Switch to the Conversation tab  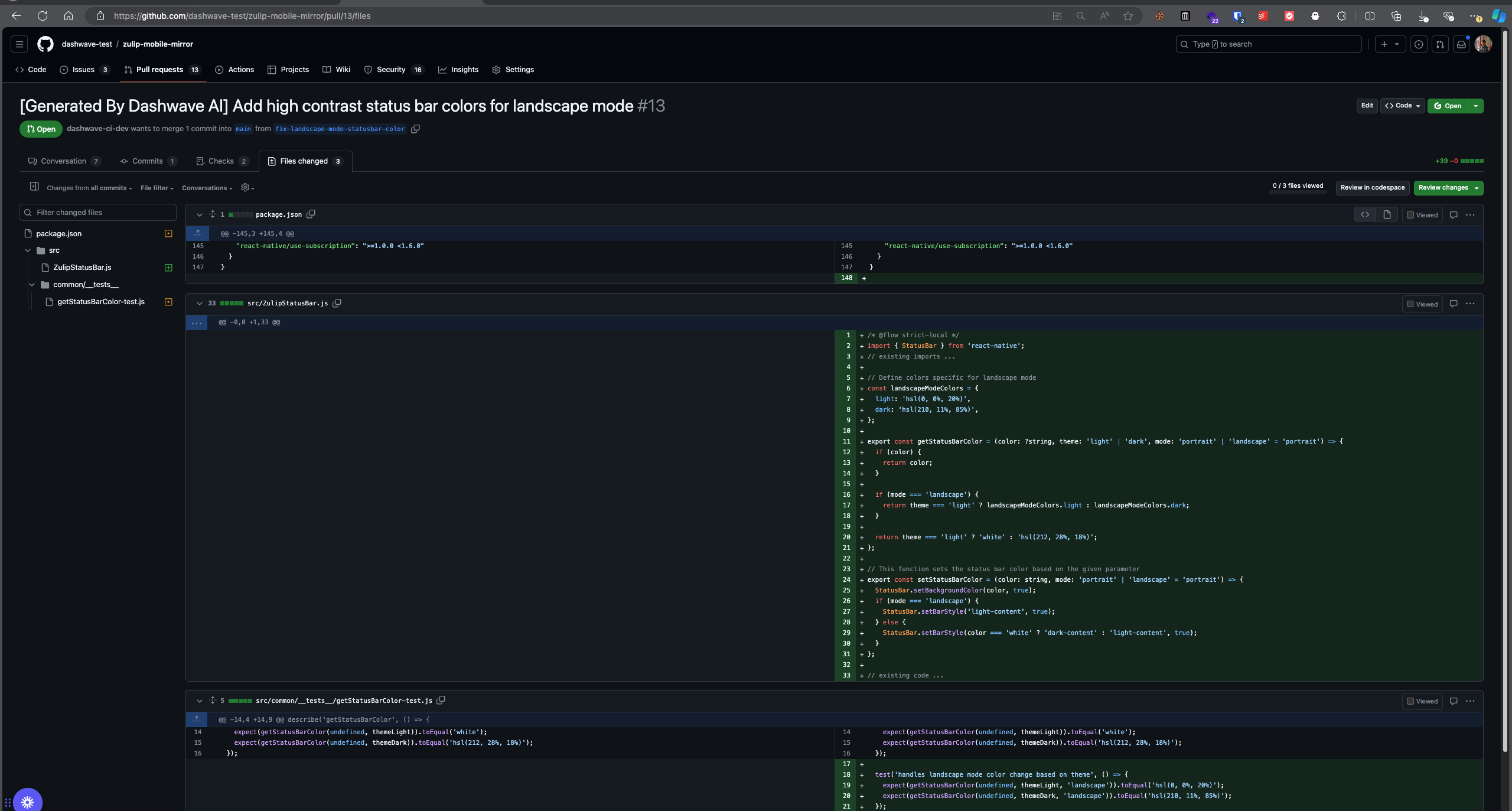click(x=64, y=161)
